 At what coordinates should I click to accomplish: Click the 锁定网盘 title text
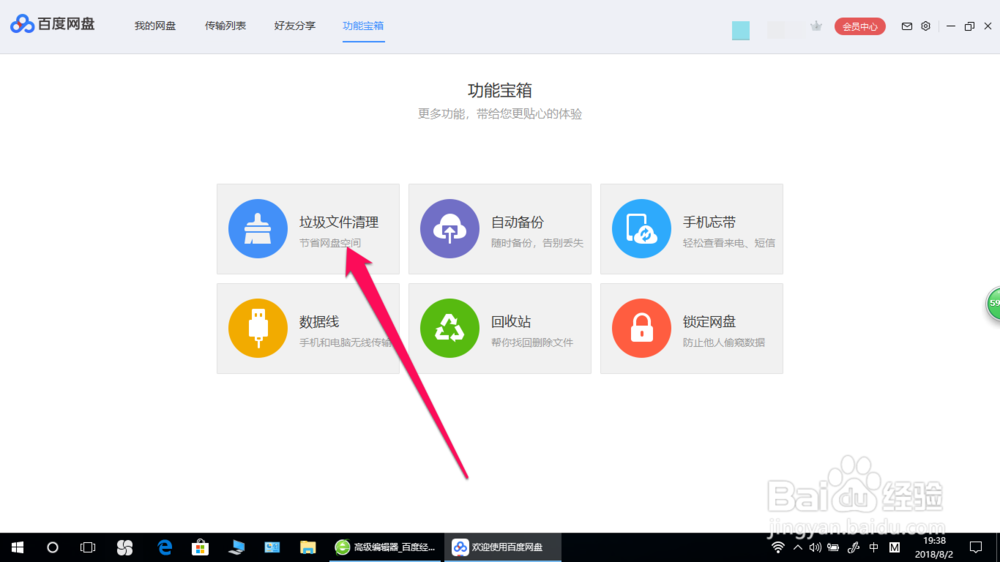[709, 322]
